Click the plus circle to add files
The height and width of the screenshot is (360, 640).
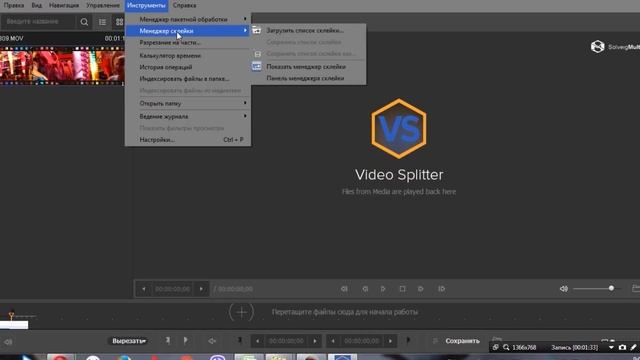click(241, 313)
